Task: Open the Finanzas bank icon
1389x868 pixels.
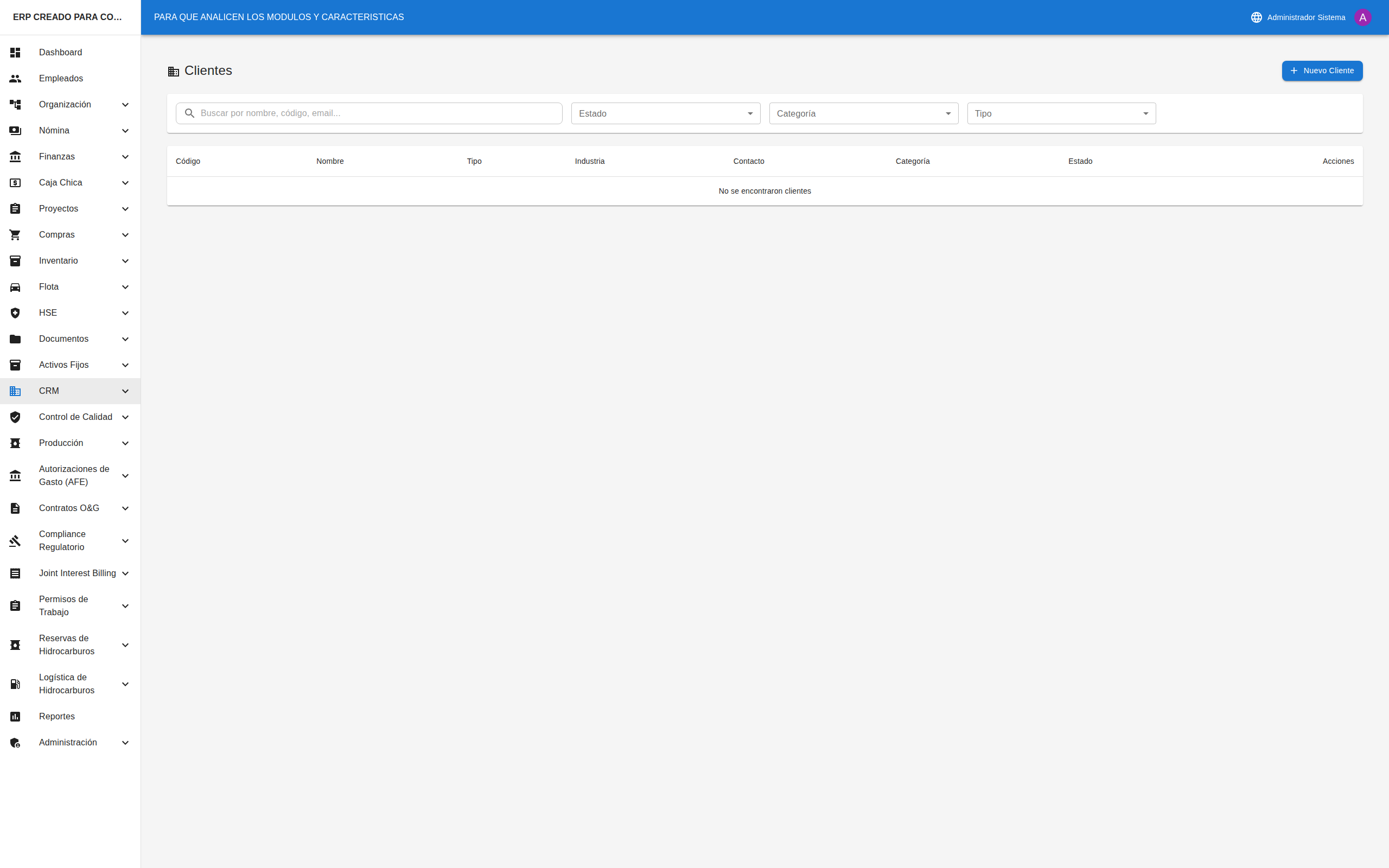Action: (15, 156)
